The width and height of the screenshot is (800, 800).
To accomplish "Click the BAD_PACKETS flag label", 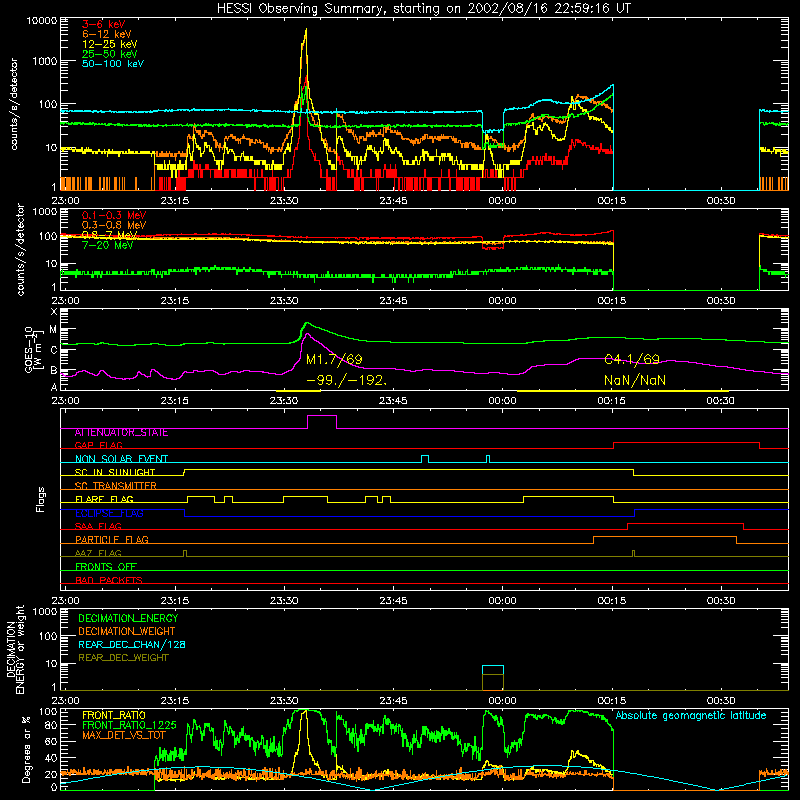I will (x=109, y=580).
